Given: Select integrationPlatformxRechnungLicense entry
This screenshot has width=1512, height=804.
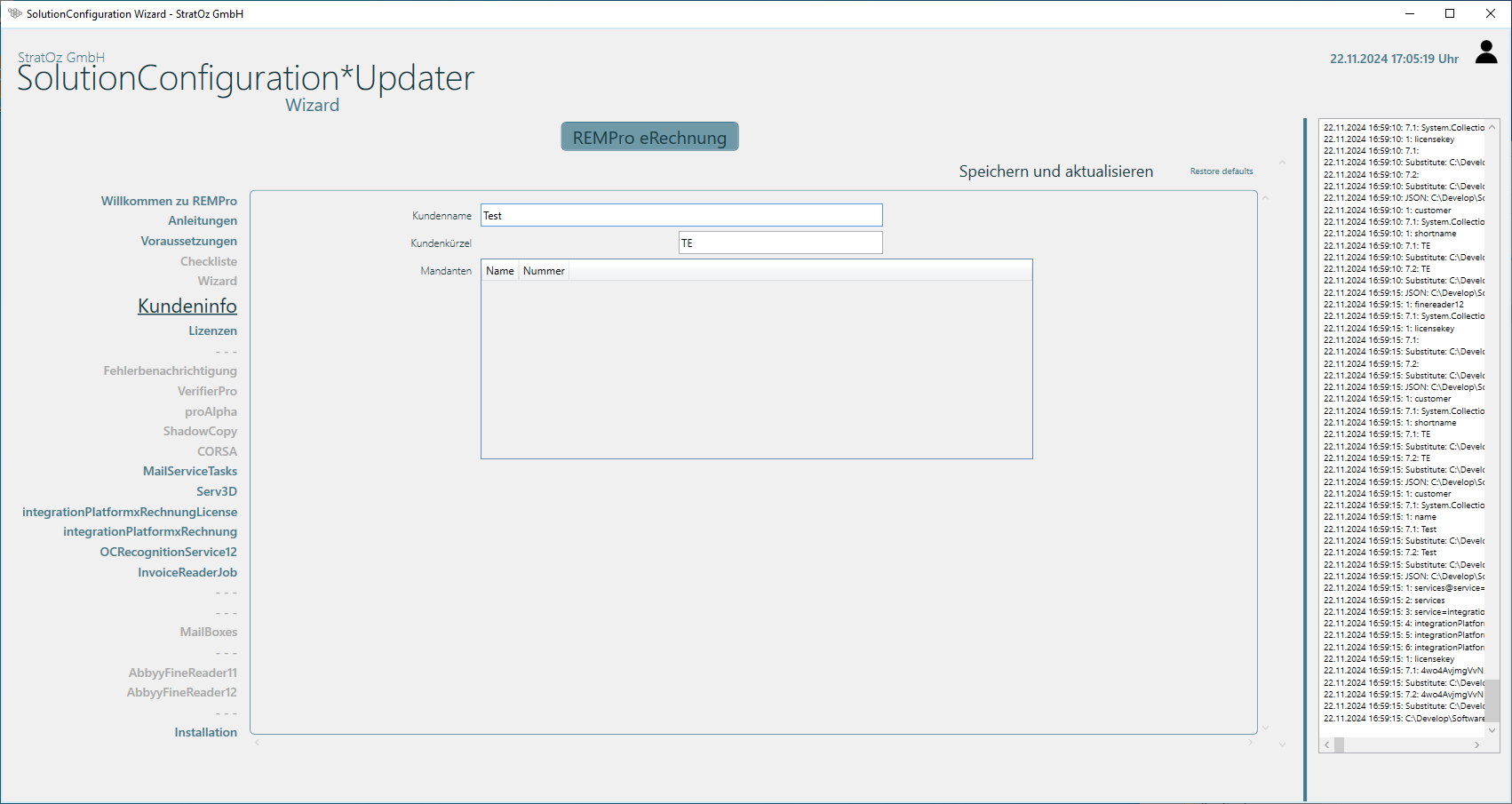Looking at the screenshot, I should 130,512.
